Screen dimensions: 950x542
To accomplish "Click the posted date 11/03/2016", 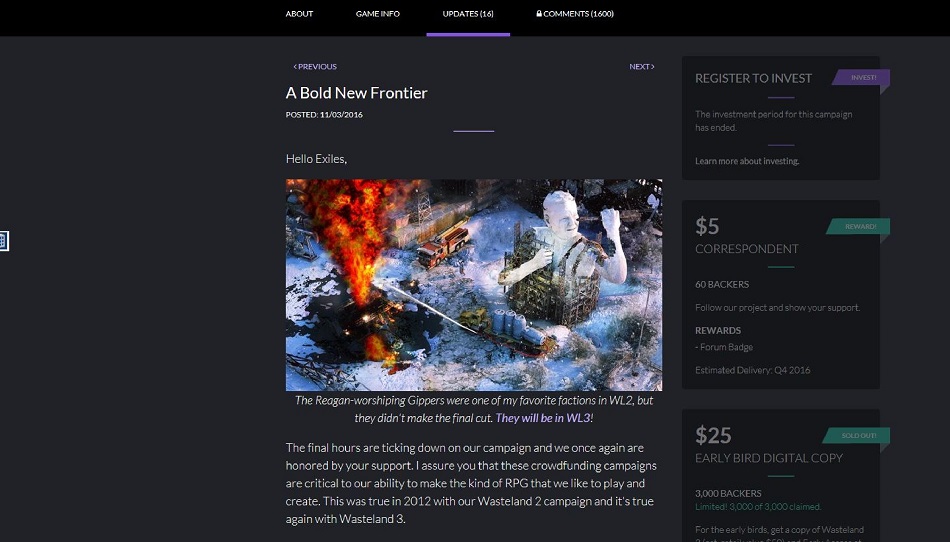I will tap(341, 114).
